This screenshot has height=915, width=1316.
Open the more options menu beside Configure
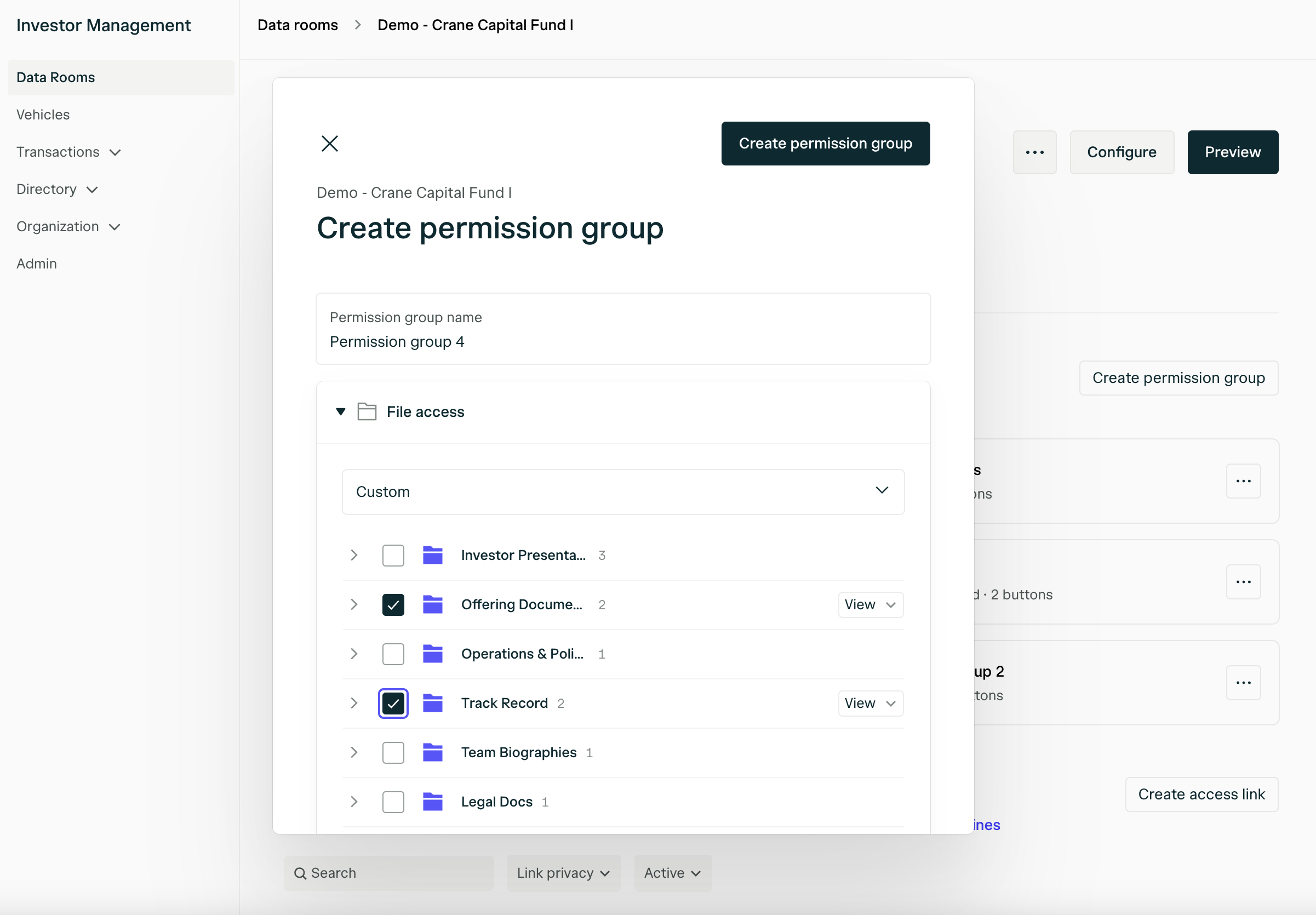[x=1034, y=152]
